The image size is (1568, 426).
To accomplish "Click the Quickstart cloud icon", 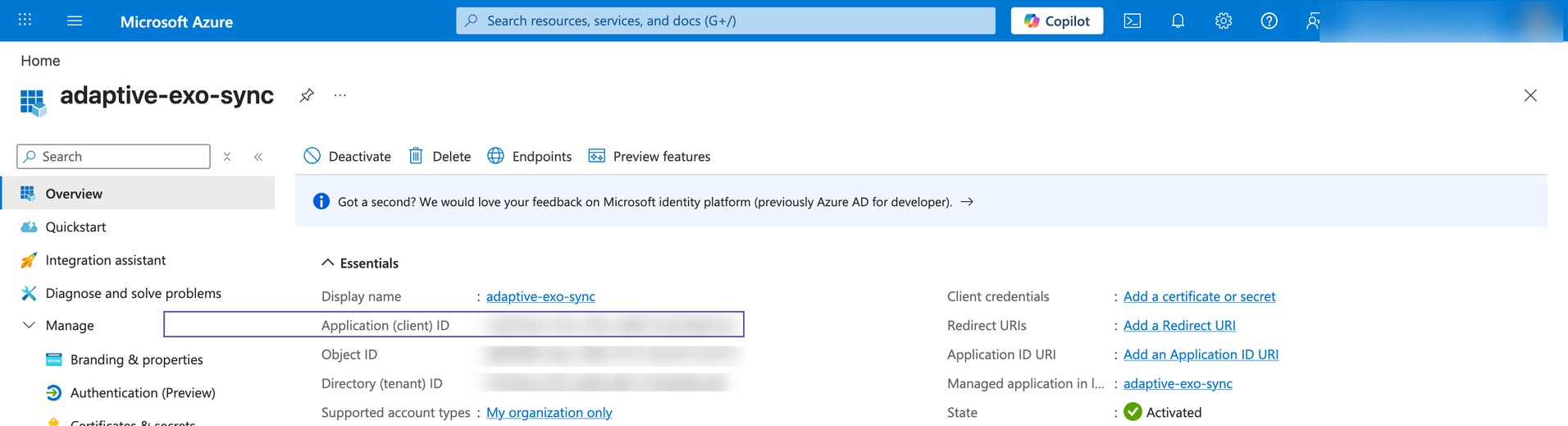I will (x=29, y=227).
